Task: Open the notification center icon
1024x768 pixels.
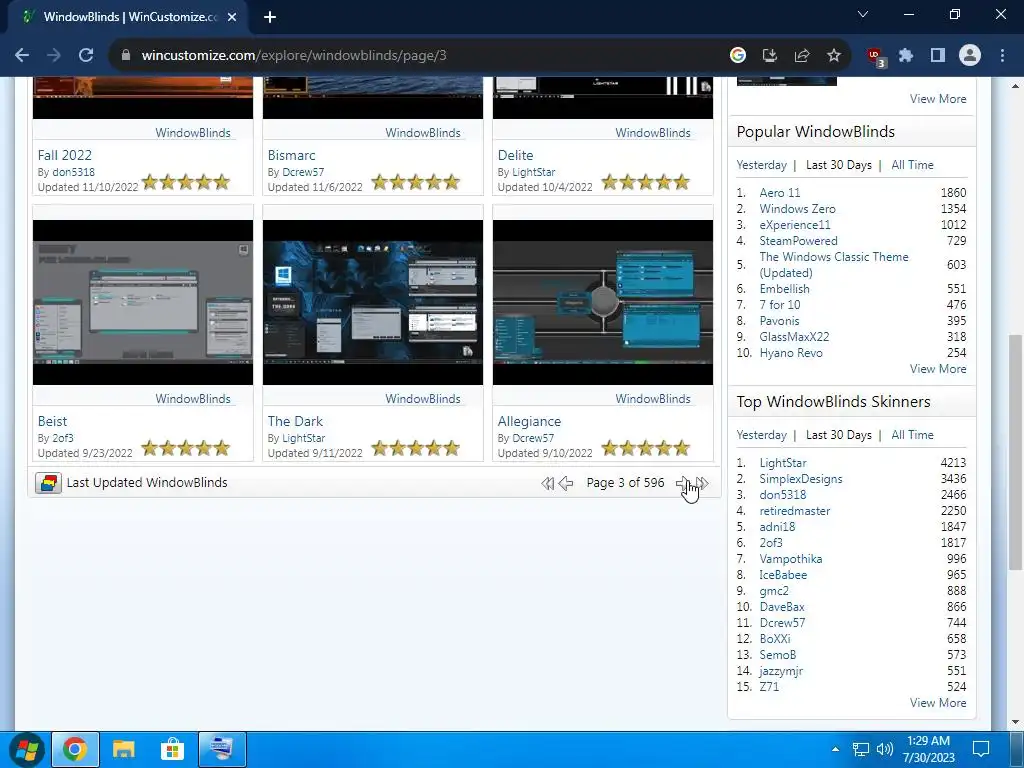Action: point(981,749)
